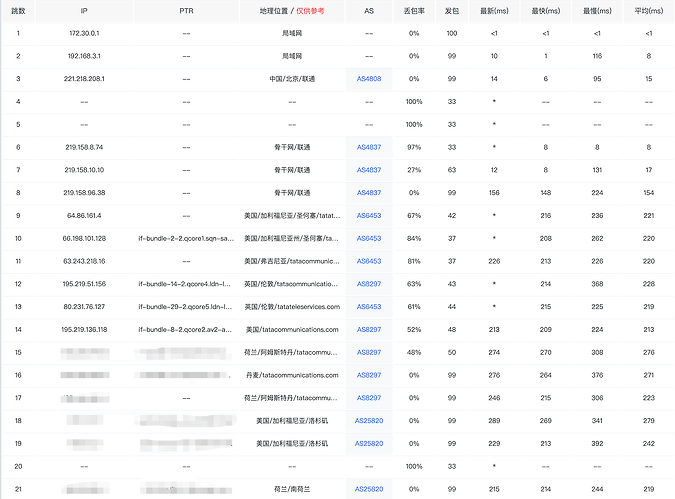Open AS8297 link in hop 17 row
Viewport: 675px width, 499px height.
[369, 398]
